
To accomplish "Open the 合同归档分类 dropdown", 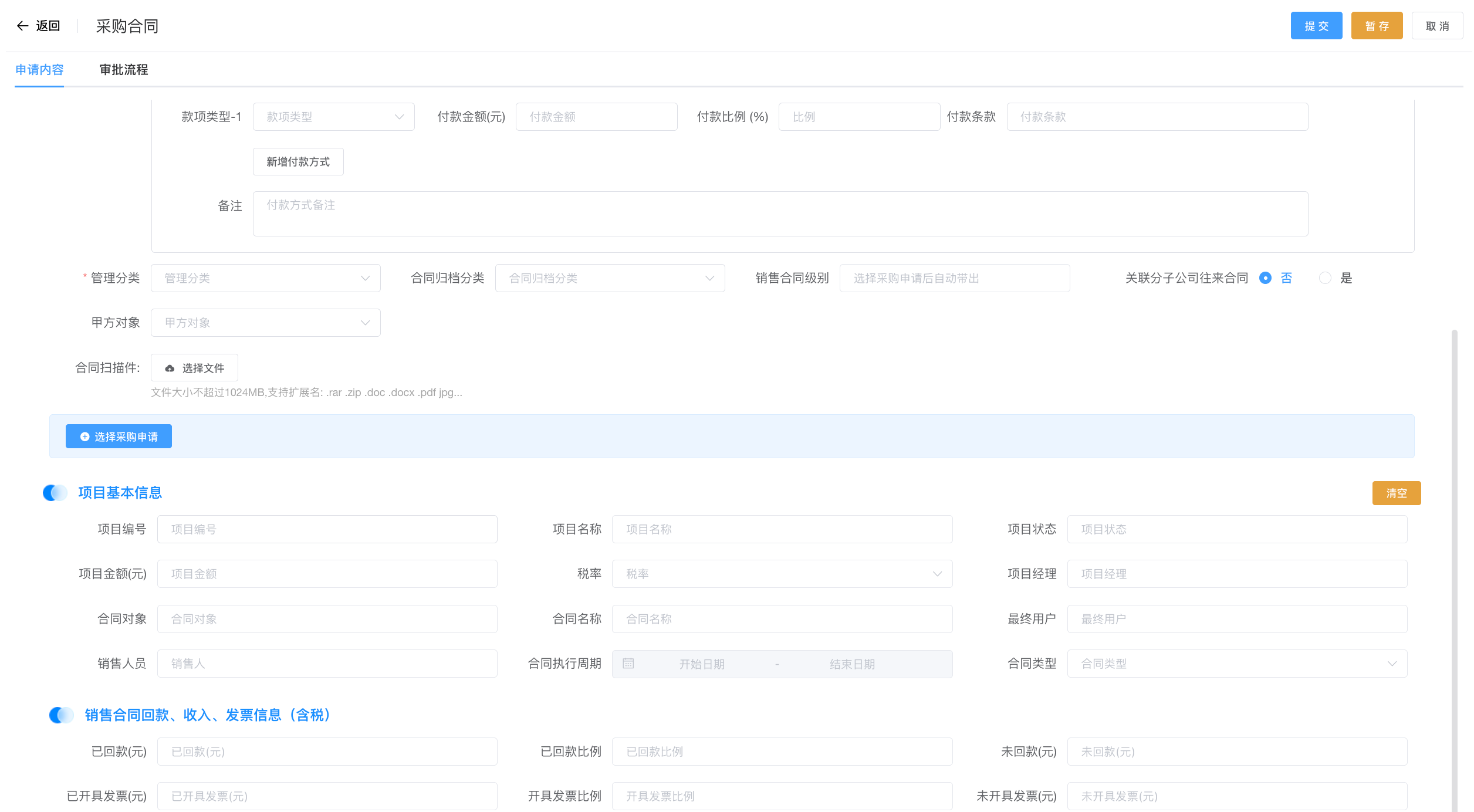I will pos(610,278).
